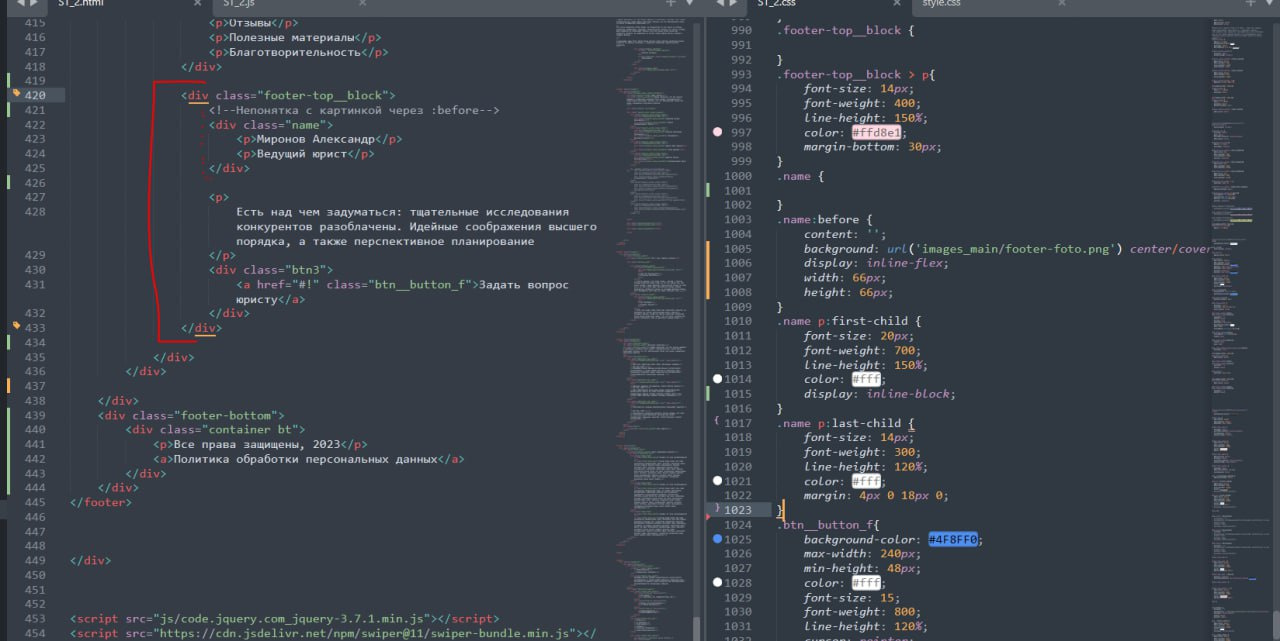
Task: Click the text "Все права защищены, 2023"
Action: click(x=258, y=445)
